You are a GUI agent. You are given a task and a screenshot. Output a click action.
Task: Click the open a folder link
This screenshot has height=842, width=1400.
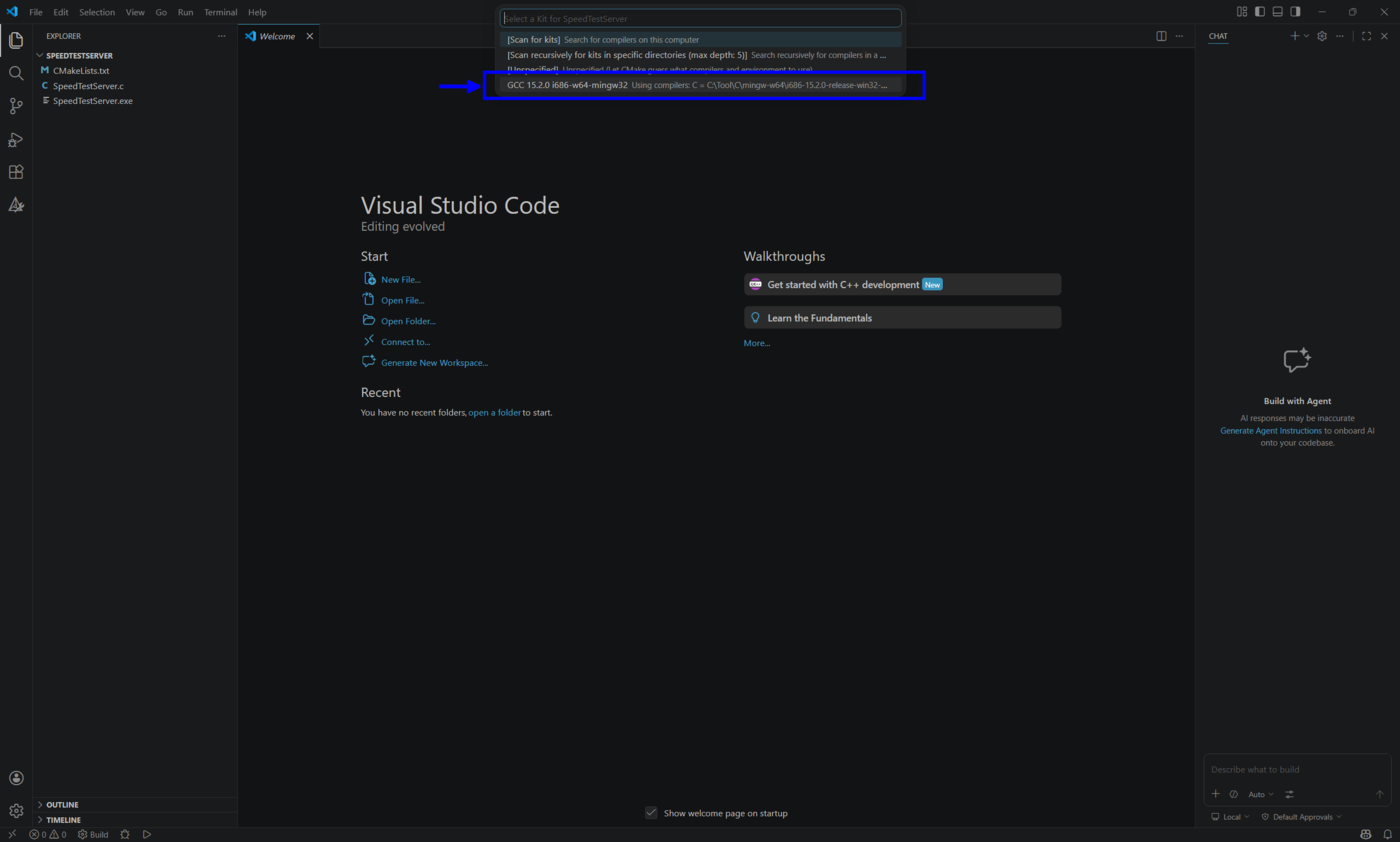point(495,412)
